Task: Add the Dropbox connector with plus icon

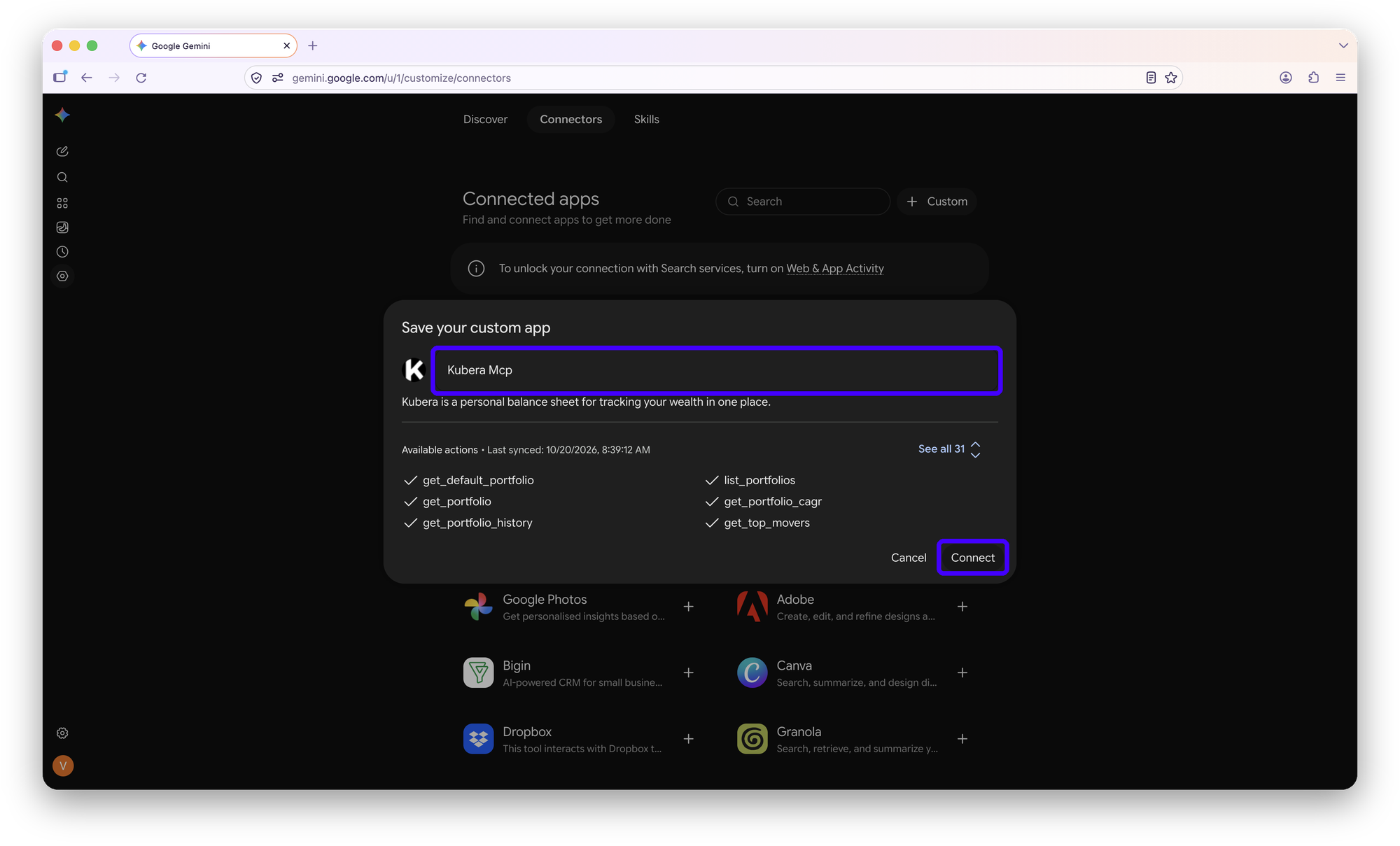Action: click(x=689, y=739)
